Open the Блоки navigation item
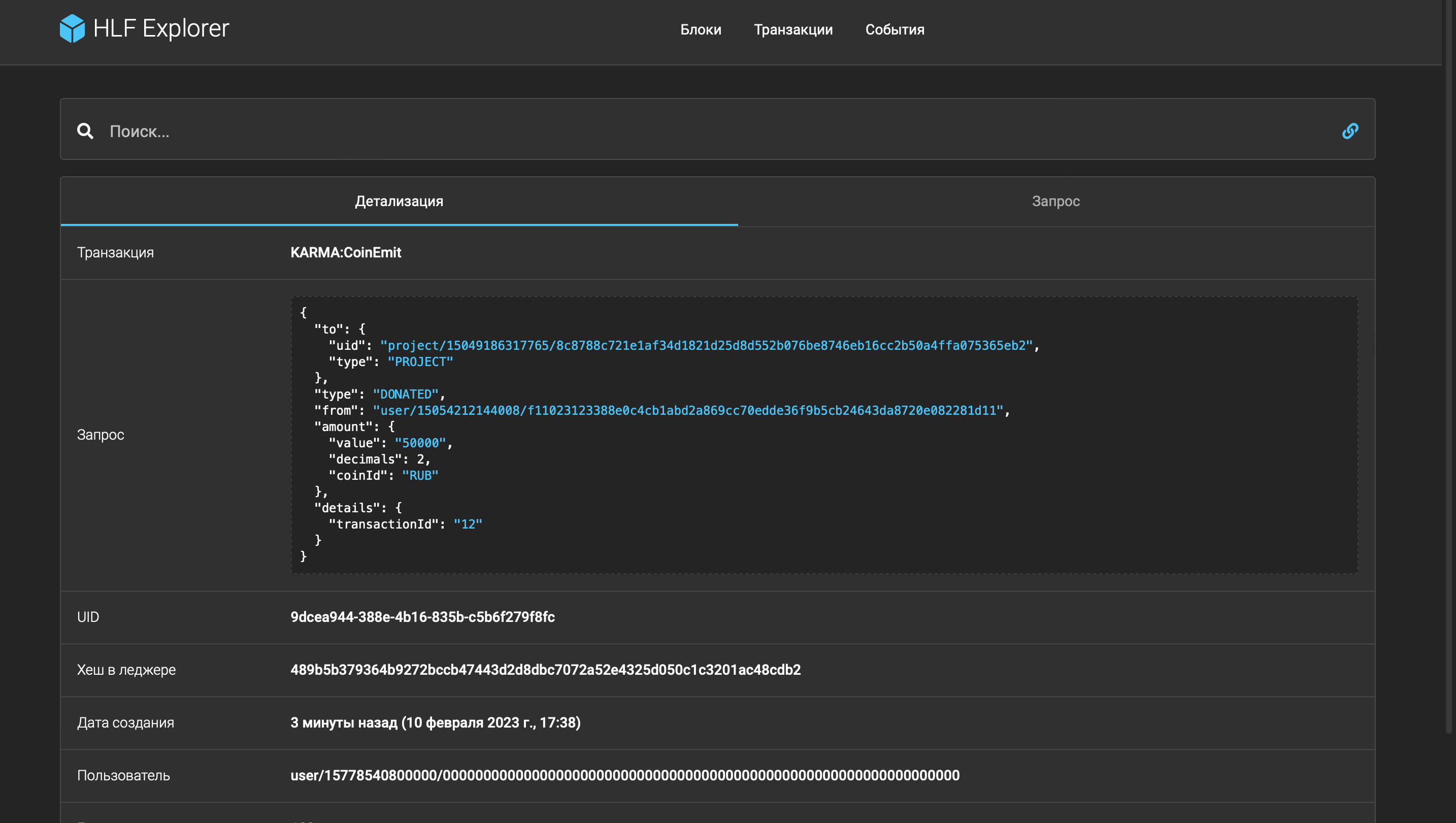Image resolution: width=1456 pixels, height=823 pixels. pyautogui.click(x=700, y=29)
